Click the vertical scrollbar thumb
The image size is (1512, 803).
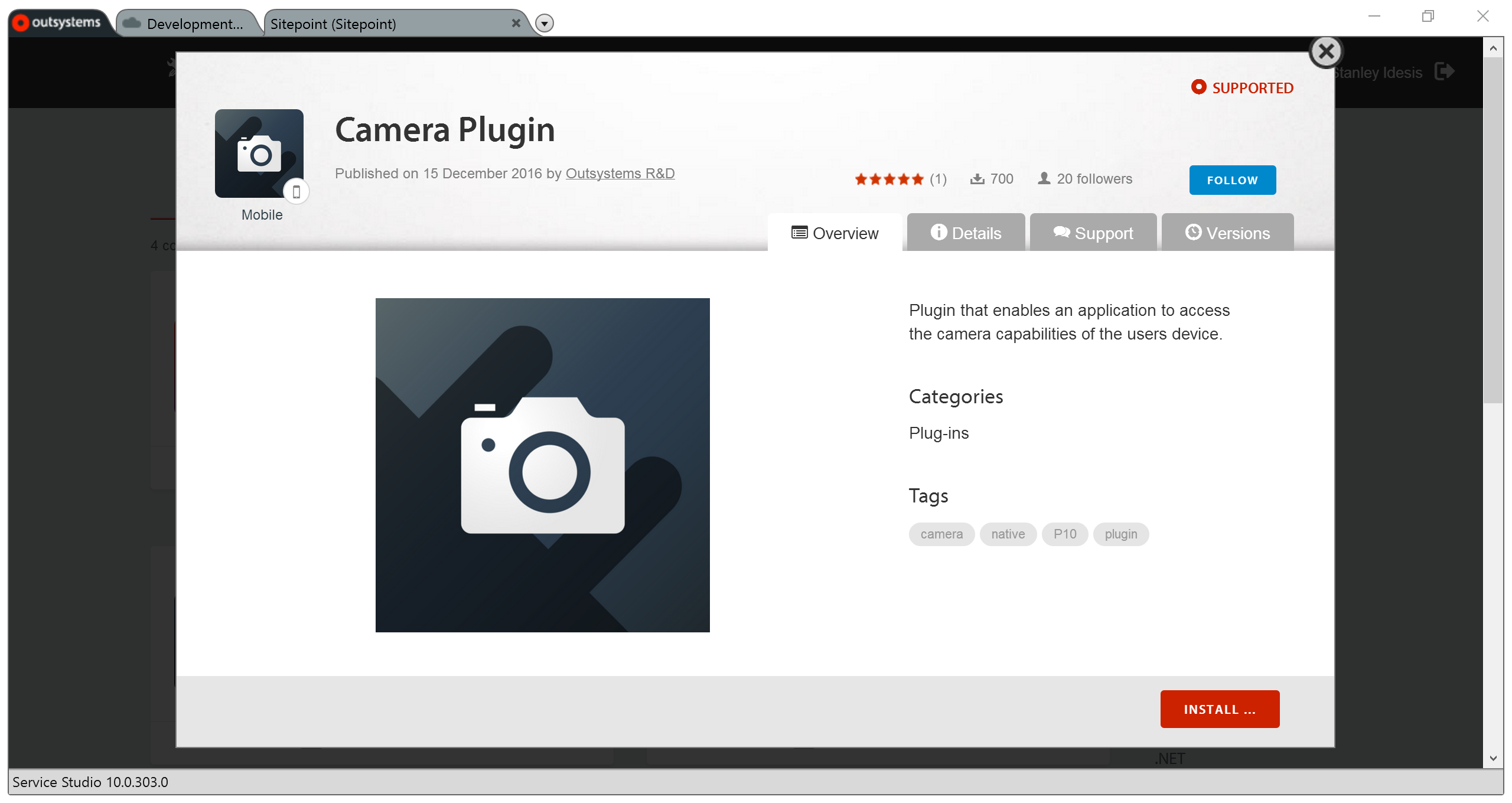click(x=1493, y=230)
